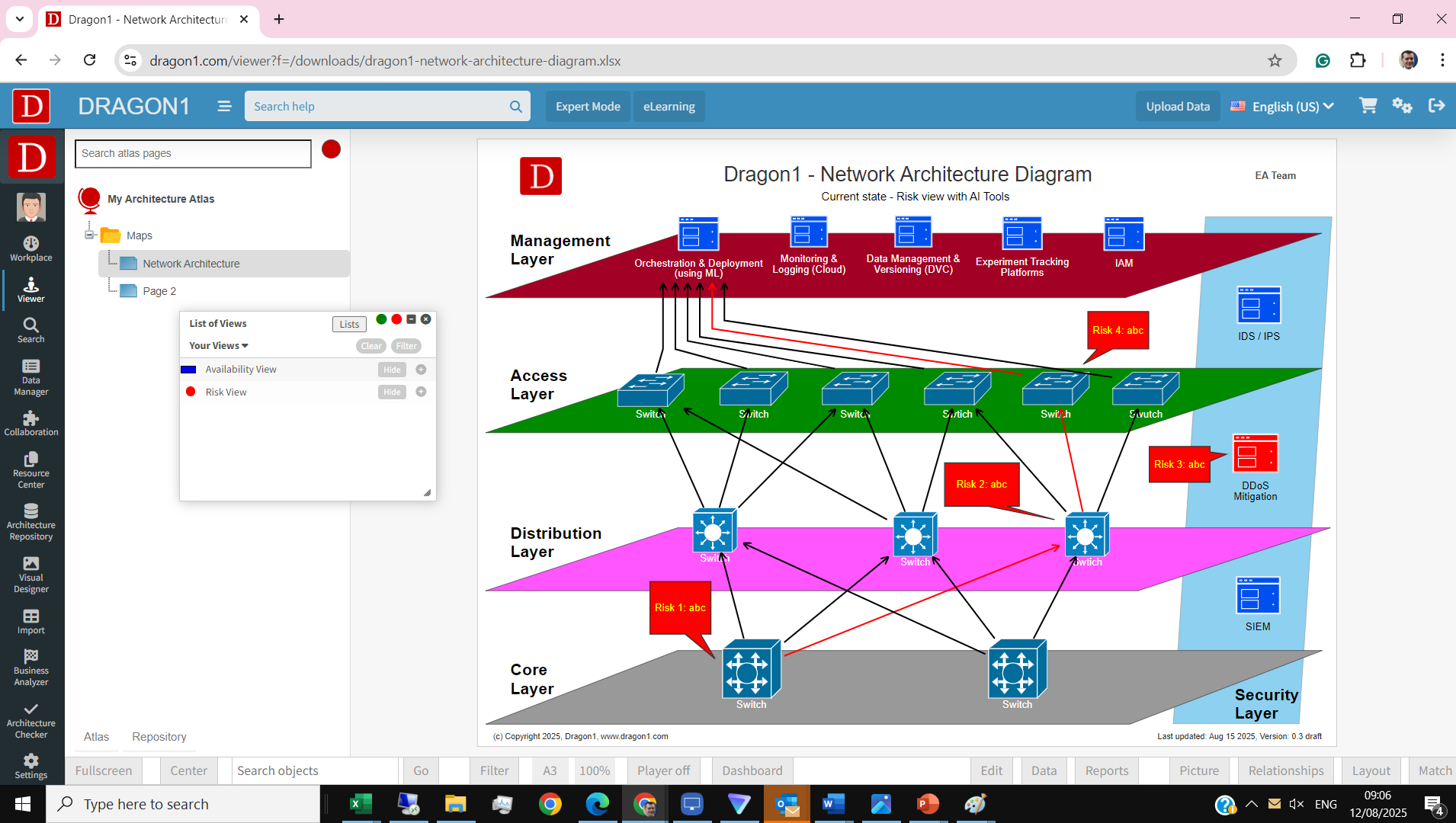The image size is (1456, 823).
Task: Click the Clear button in views
Action: coord(371,346)
